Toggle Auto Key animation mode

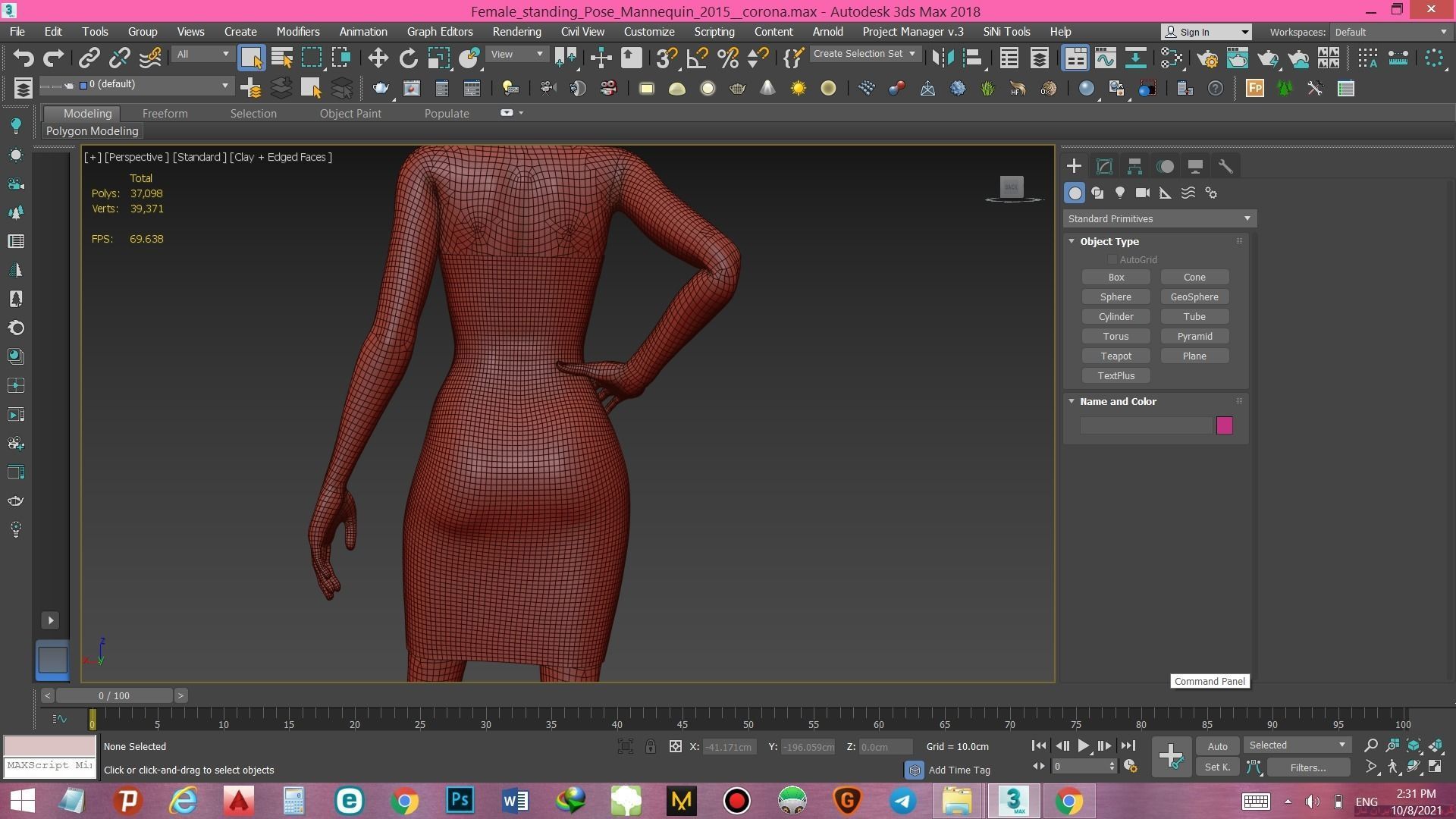(x=1217, y=746)
